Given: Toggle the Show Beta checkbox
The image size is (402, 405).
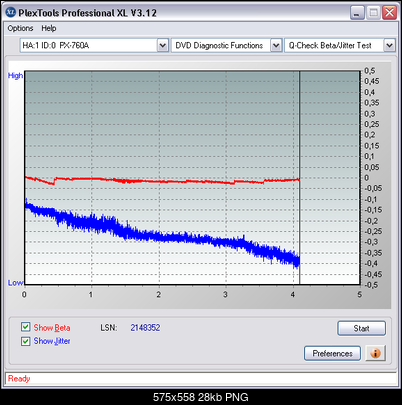Looking at the screenshot, I should [25, 327].
